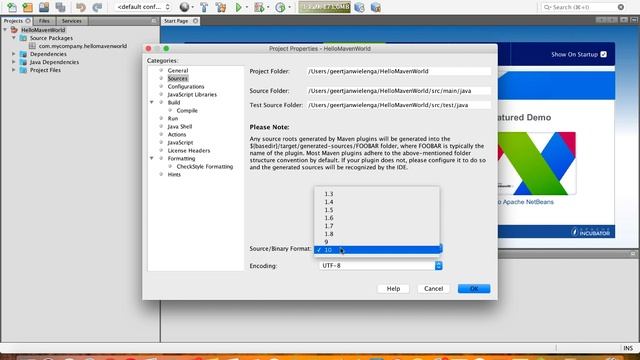The height and width of the screenshot is (360, 640).
Task: Click the Project Files folder icon
Action: click(x=23, y=70)
